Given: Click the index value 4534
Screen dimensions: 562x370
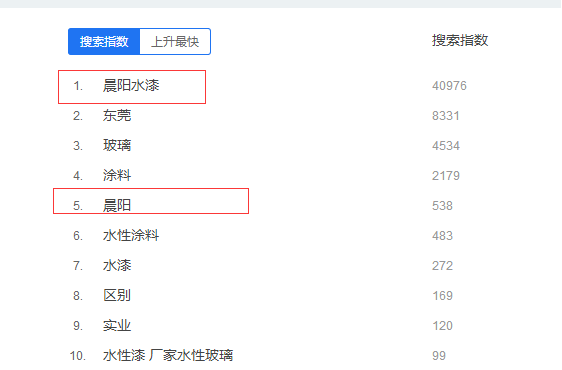Looking at the screenshot, I should (x=446, y=146).
